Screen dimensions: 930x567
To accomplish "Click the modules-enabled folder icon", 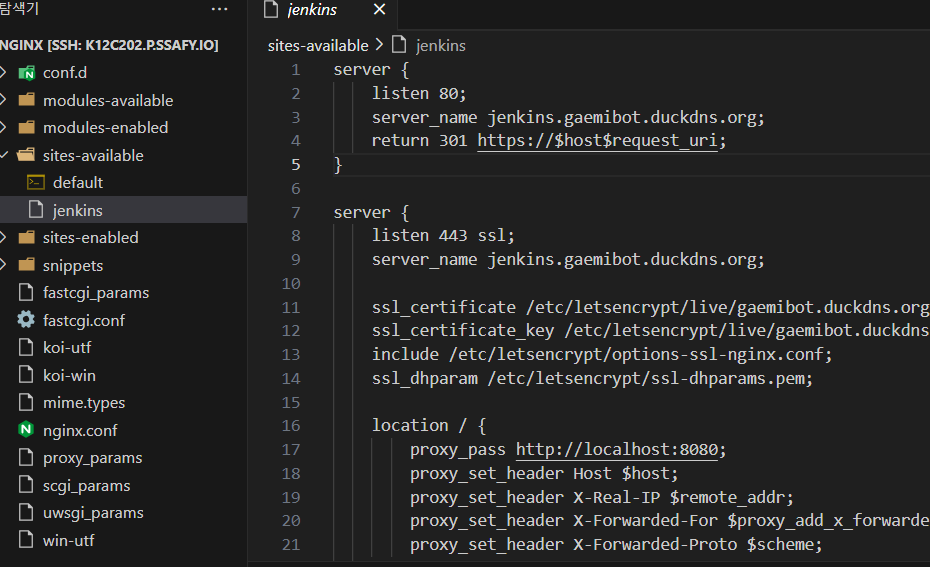I will coord(26,127).
